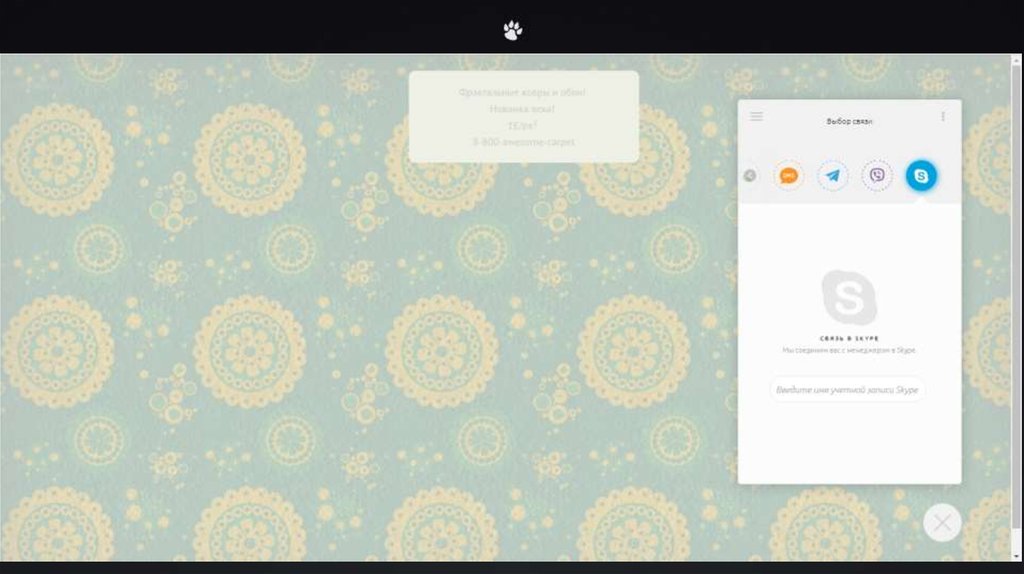Screen dimensions: 1024x574
Task: Click the 8-800-awesome-carpet phone number
Action: [523, 142]
